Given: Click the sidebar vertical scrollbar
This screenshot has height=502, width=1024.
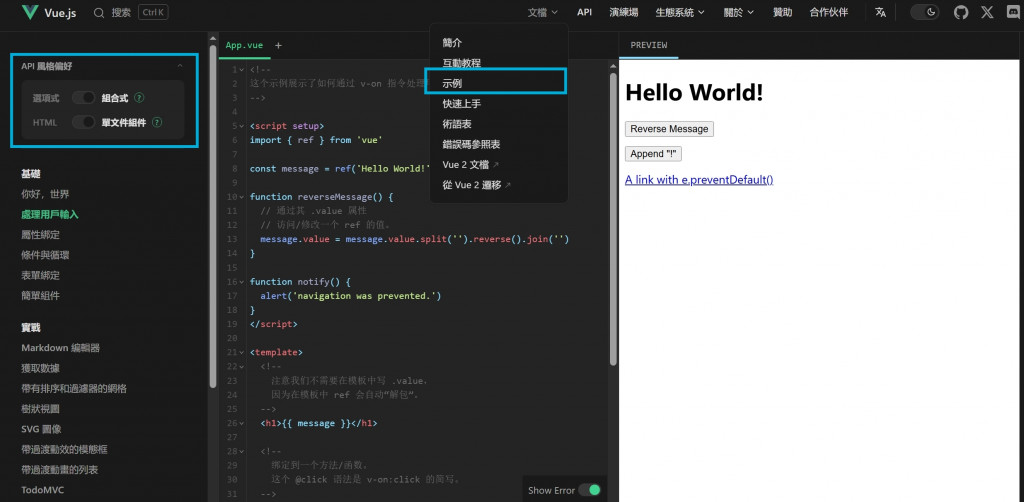Looking at the screenshot, I should (212, 215).
